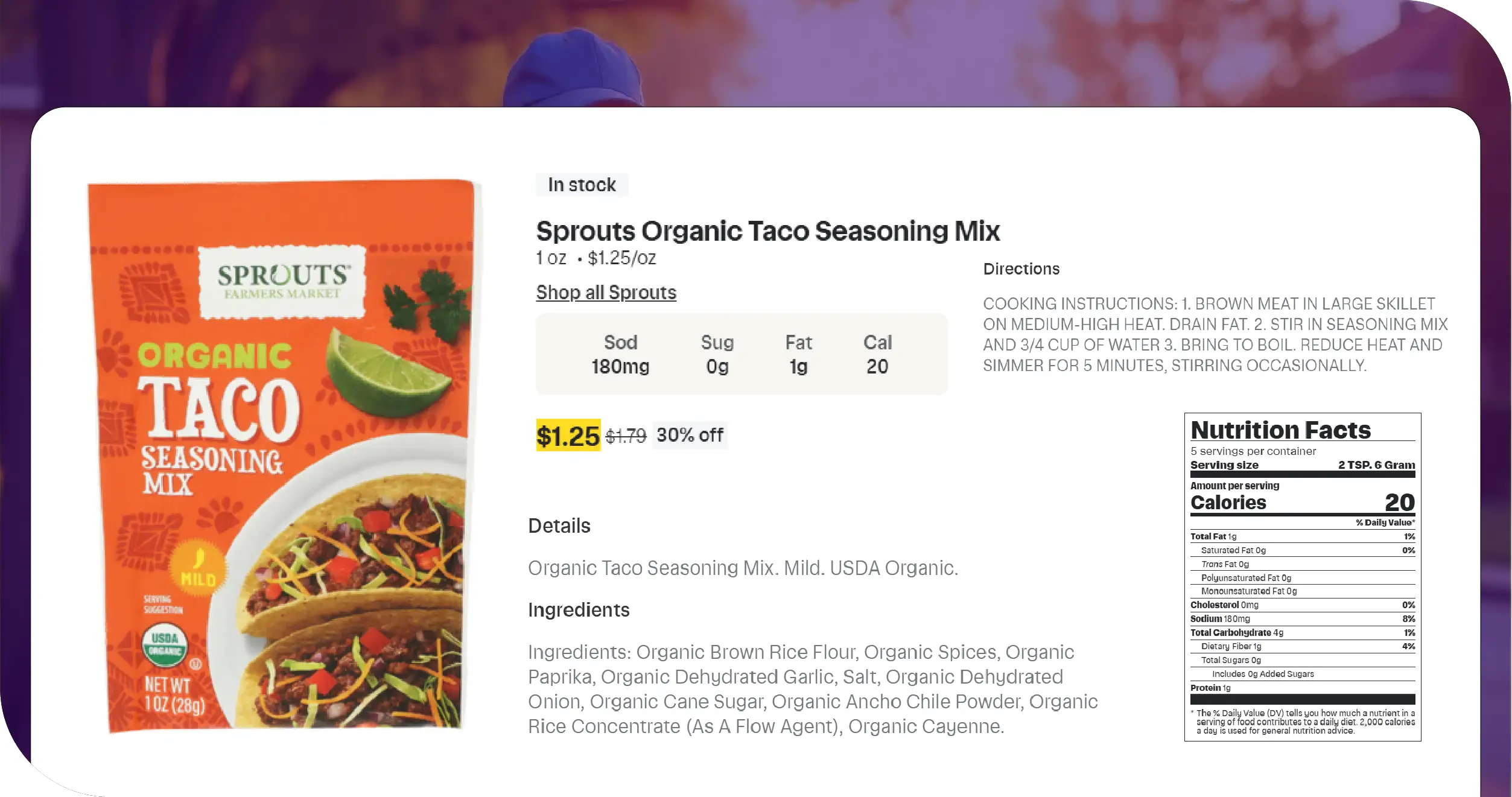1512x797 pixels.
Task: Click the Cal 20 nutrition stat
Action: (x=877, y=354)
